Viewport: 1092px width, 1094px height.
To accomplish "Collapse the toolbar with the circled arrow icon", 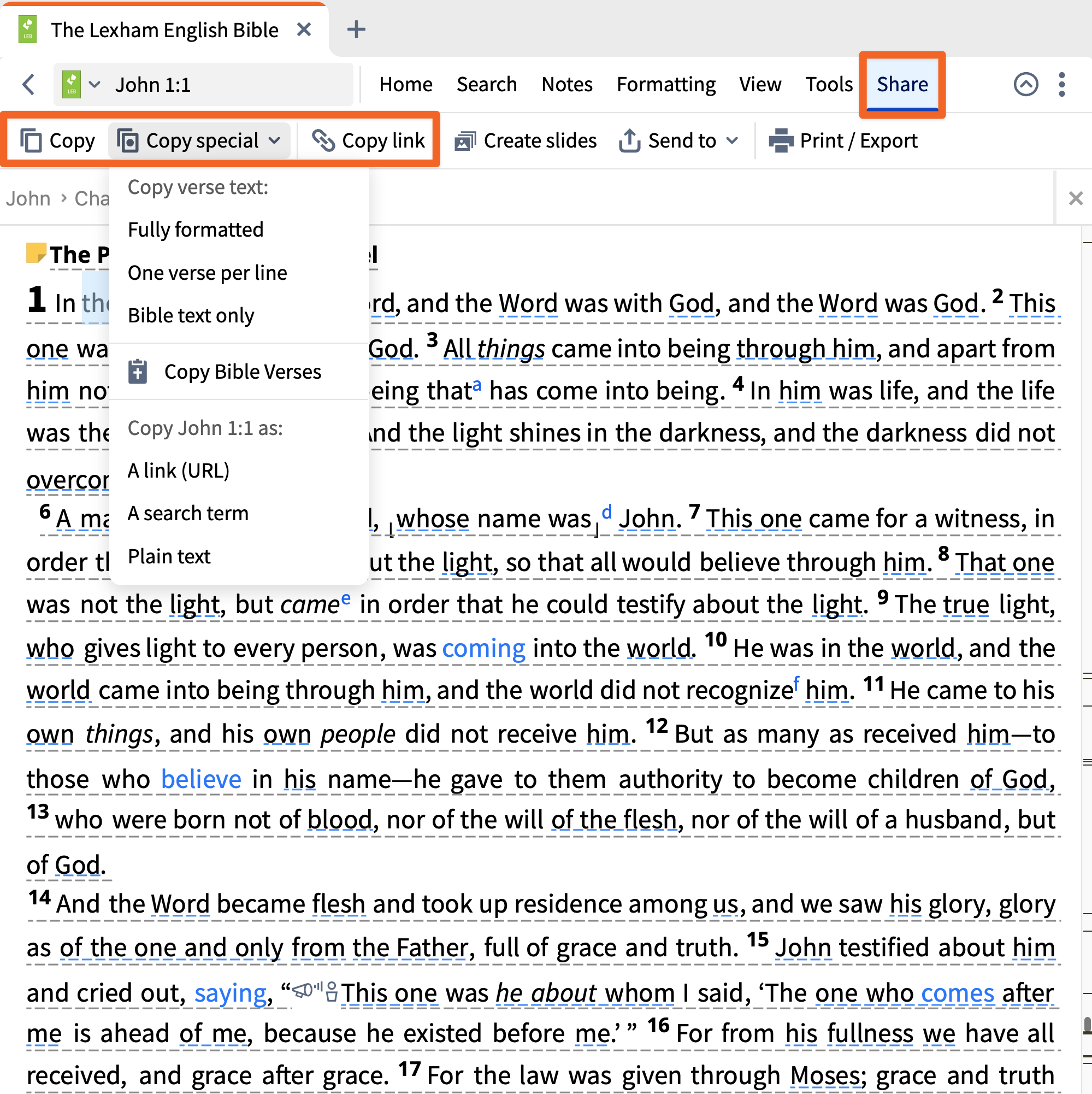I will click(1026, 84).
